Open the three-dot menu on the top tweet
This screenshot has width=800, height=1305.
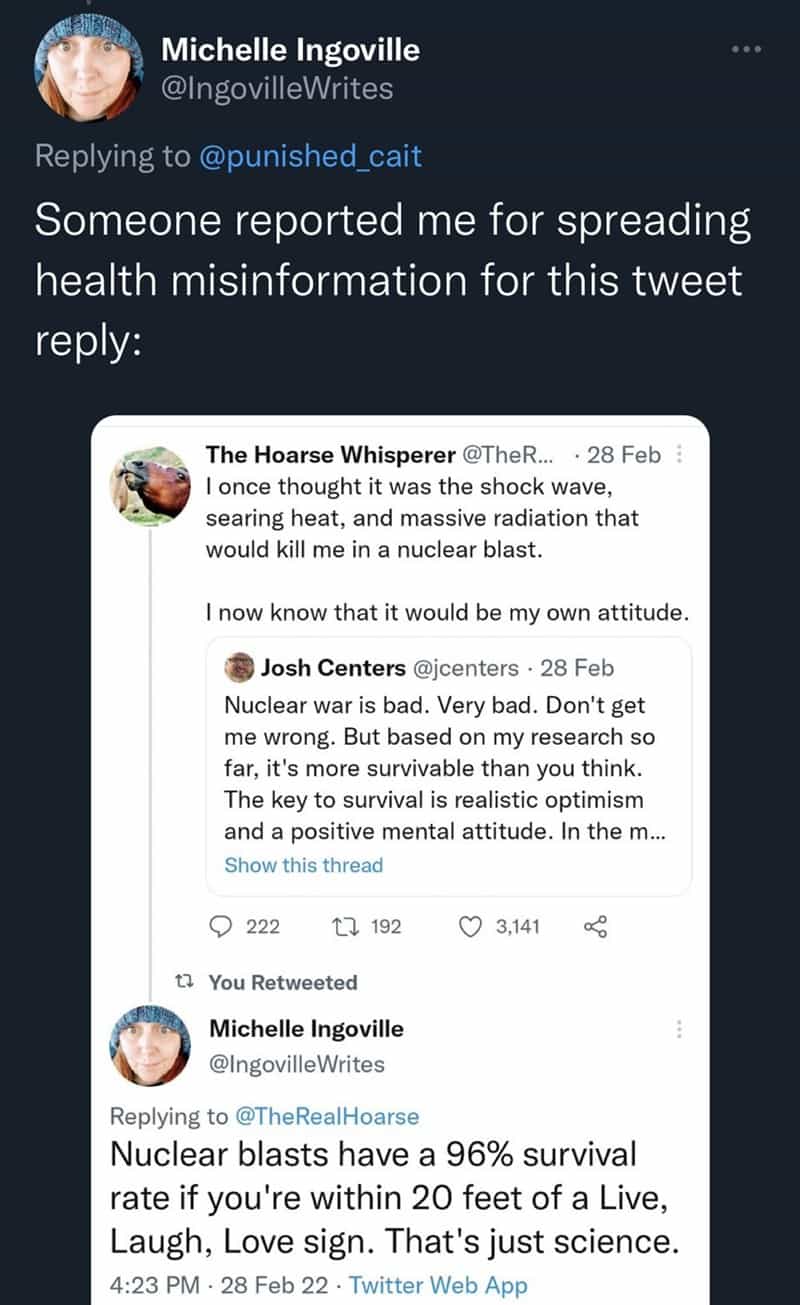[745, 48]
